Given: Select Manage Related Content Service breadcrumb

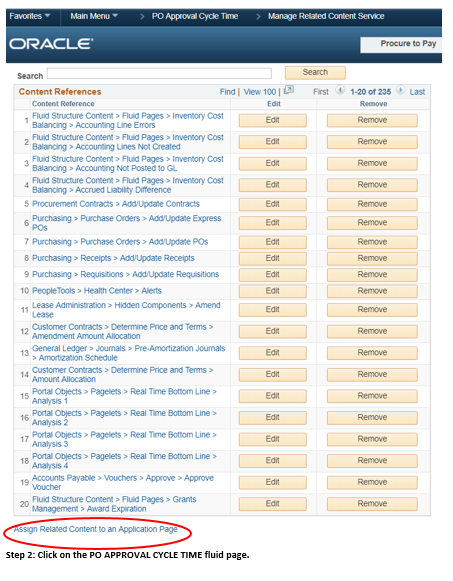Looking at the screenshot, I should coord(326,16).
